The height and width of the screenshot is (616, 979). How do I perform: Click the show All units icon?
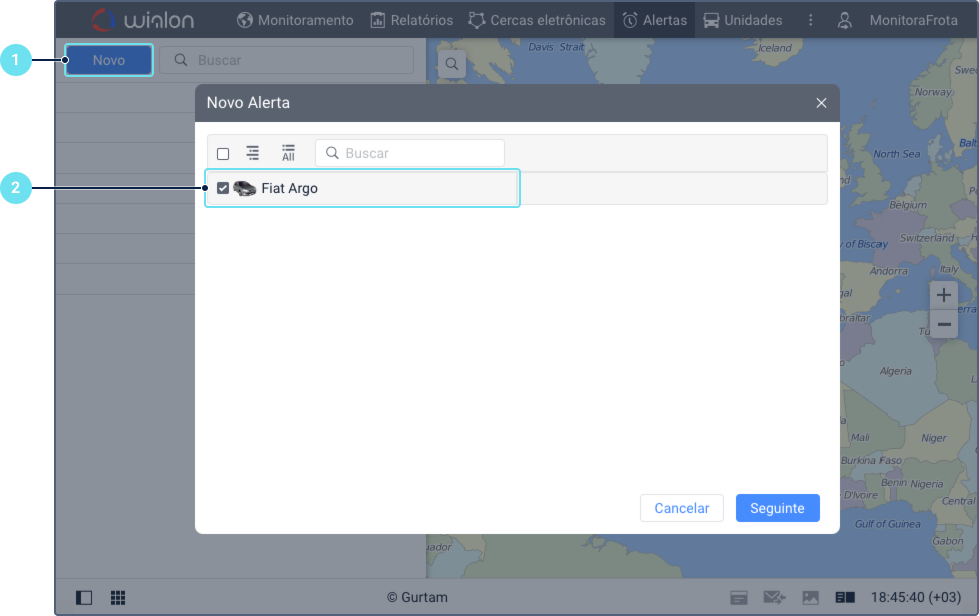[288, 153]
